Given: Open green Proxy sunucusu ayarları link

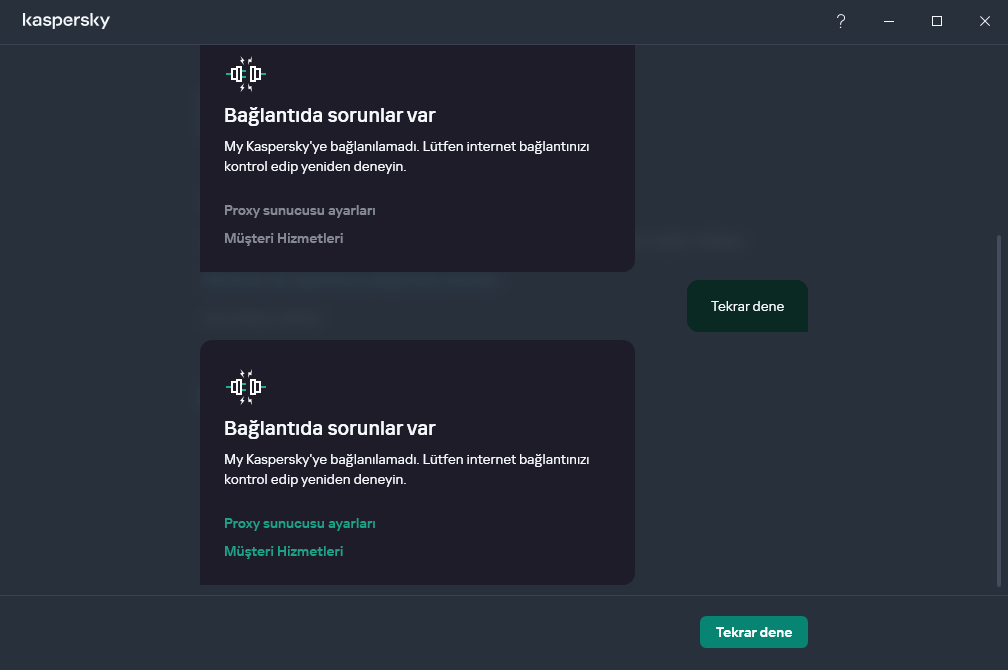Looking at the screenshot, I should pyautogui.click(x=300, y=523).
